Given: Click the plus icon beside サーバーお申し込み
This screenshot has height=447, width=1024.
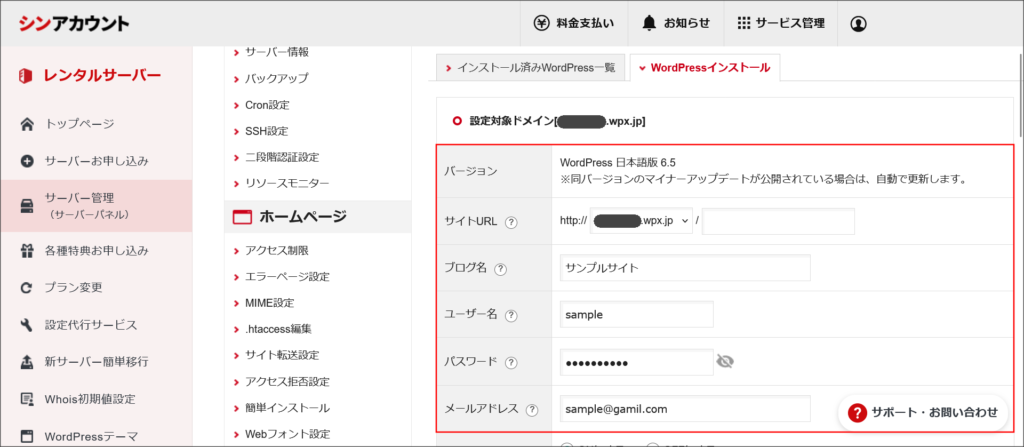Looking at the screenshot, I should coord(27,161).
